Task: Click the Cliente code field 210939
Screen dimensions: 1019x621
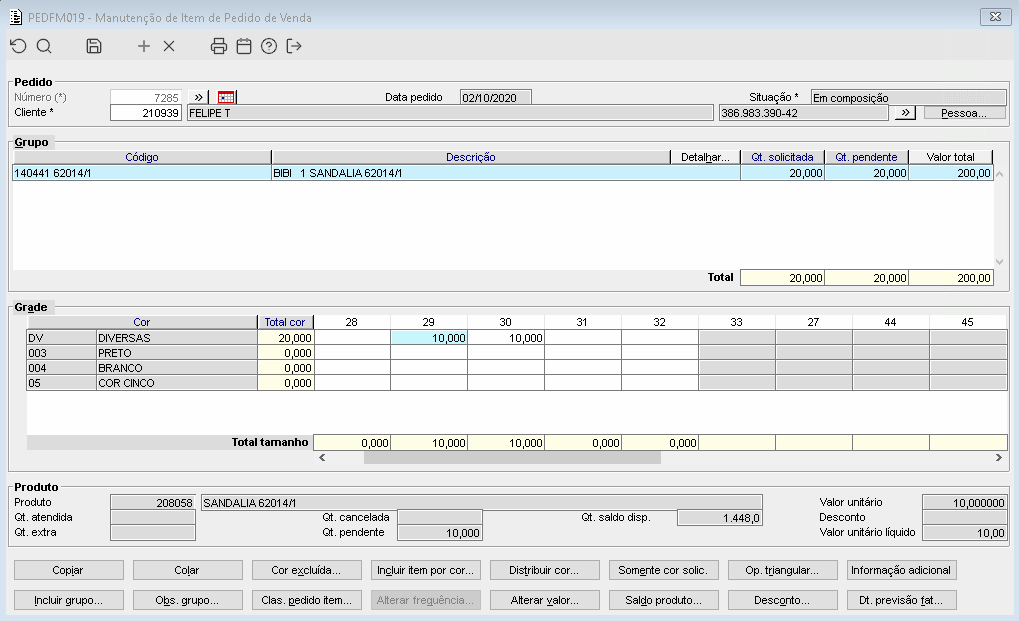Action: 146,113
